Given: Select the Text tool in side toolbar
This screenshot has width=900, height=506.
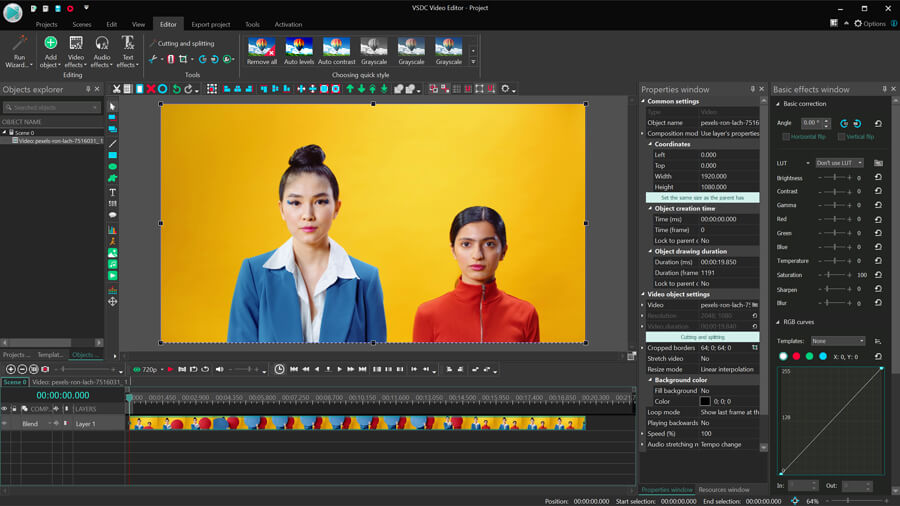Looking at the screenshot, I should [x=112, y=192].
